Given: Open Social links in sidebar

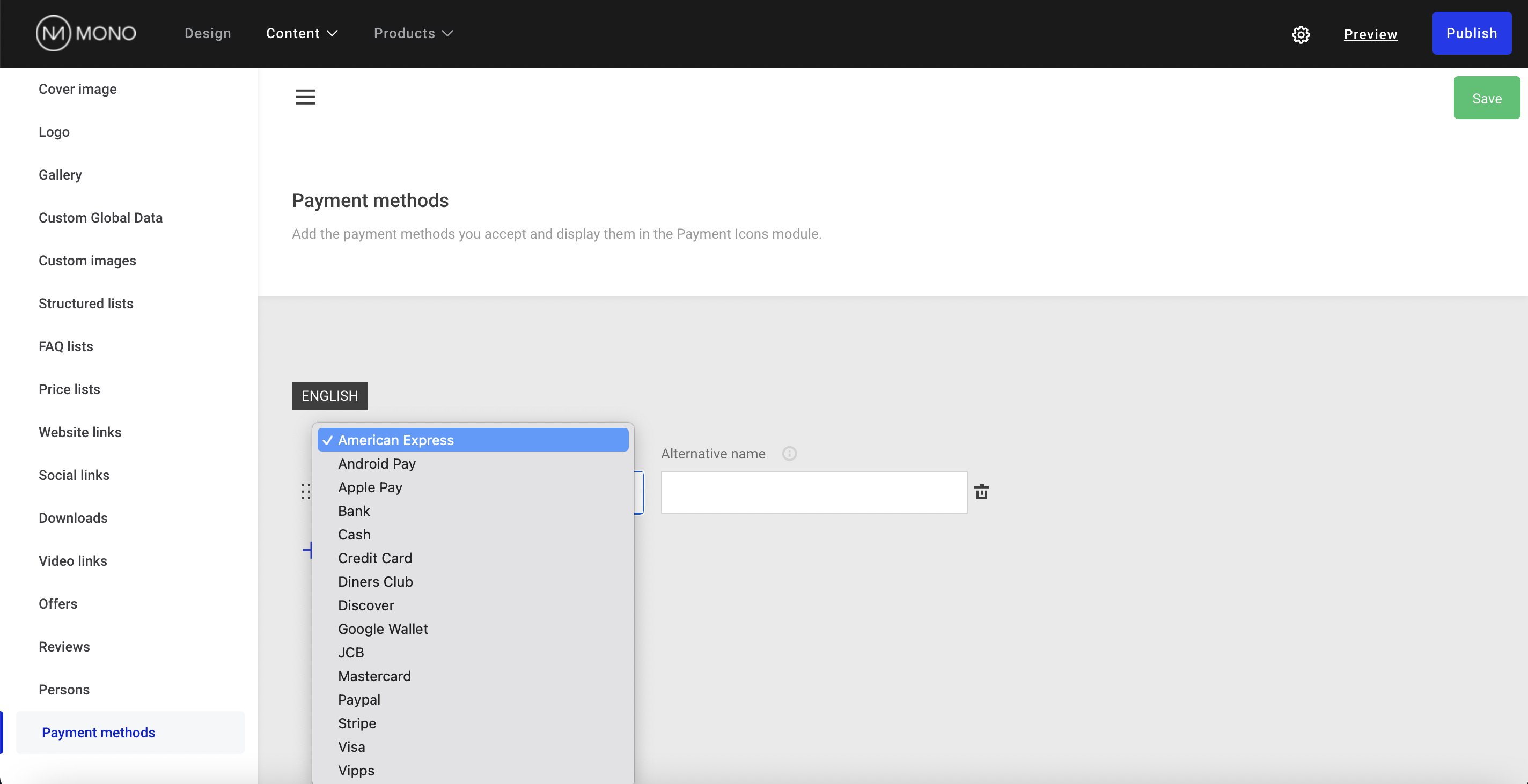Looking at the screenshot, I should (74, 475).
